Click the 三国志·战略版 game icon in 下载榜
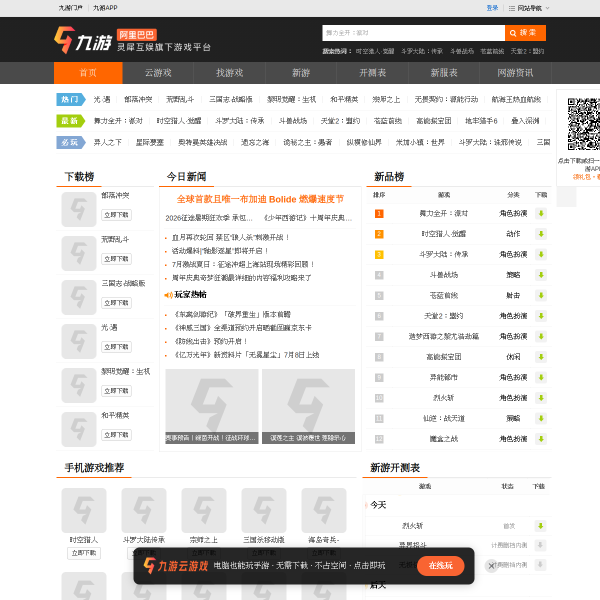Viewport: 600px width, 600px height. pyautogui.click(x=79, y=297)
